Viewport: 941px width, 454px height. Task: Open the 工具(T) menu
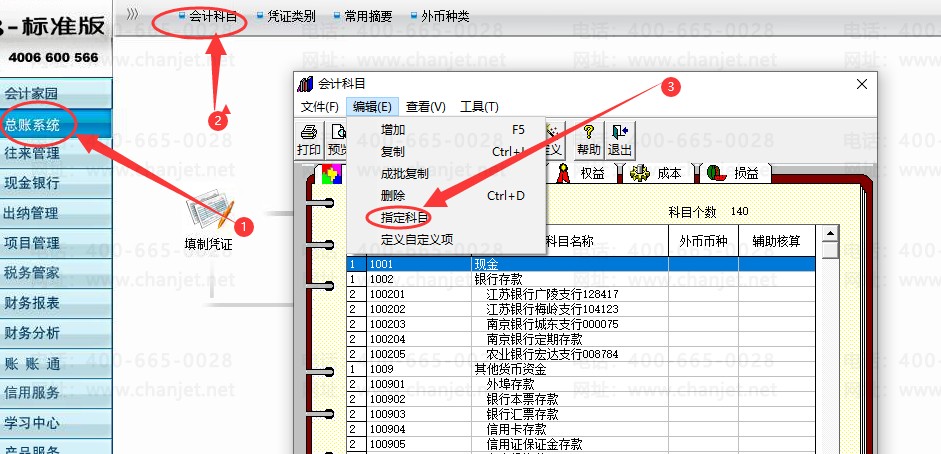[x=479, y=107]
